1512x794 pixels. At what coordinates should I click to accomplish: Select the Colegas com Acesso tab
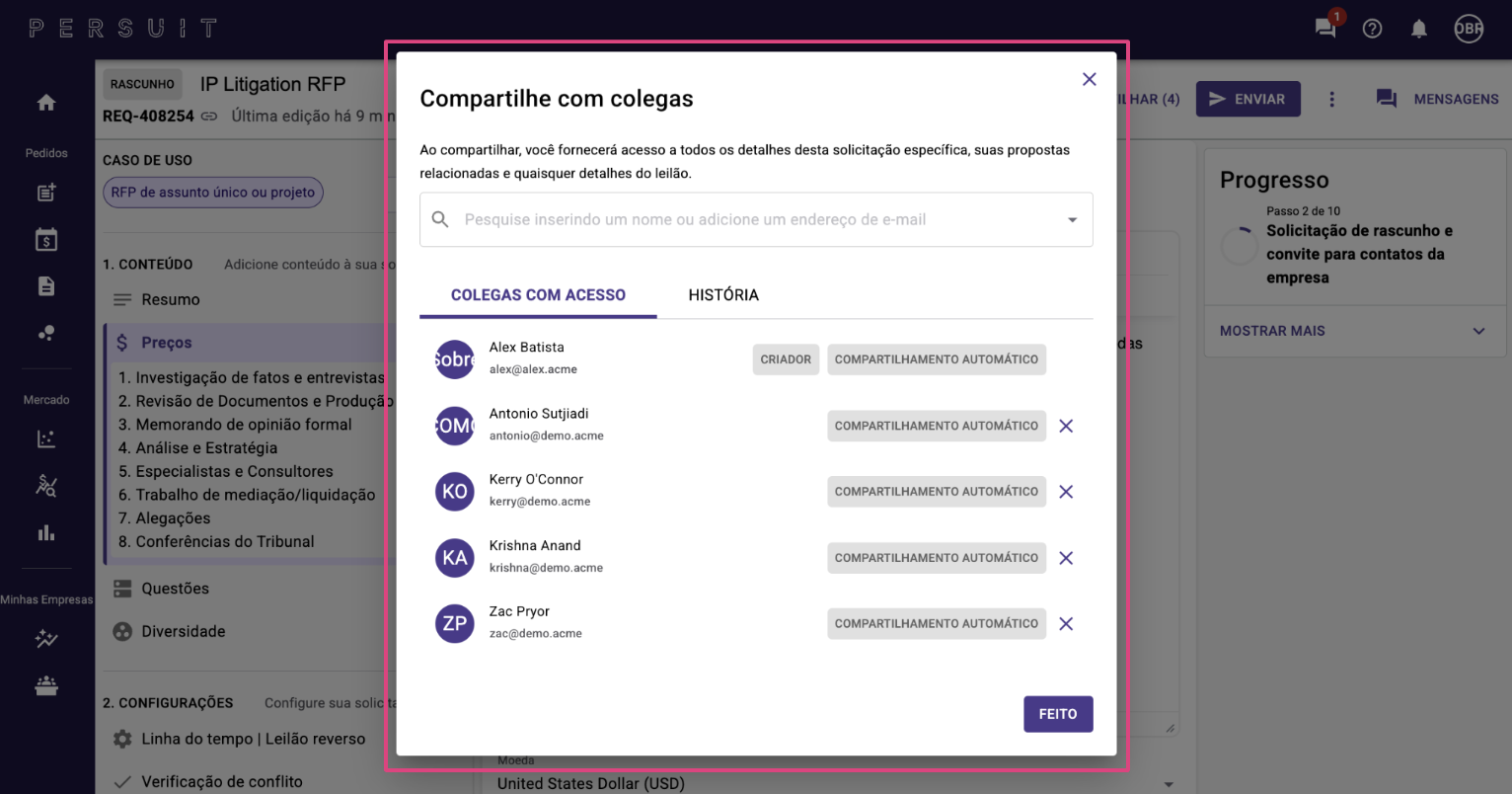pyautogui.click(x=538, y=295)
